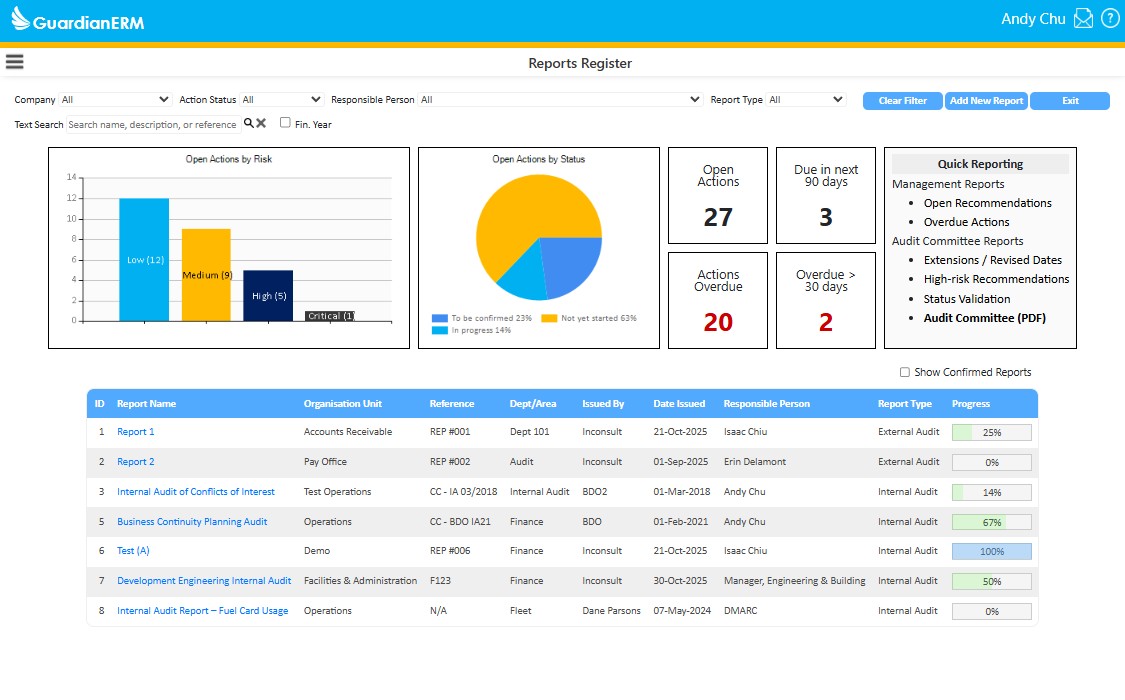Click the Add New Report button
The height and width of the screenshot is (700, 1125).
point(986,101)
